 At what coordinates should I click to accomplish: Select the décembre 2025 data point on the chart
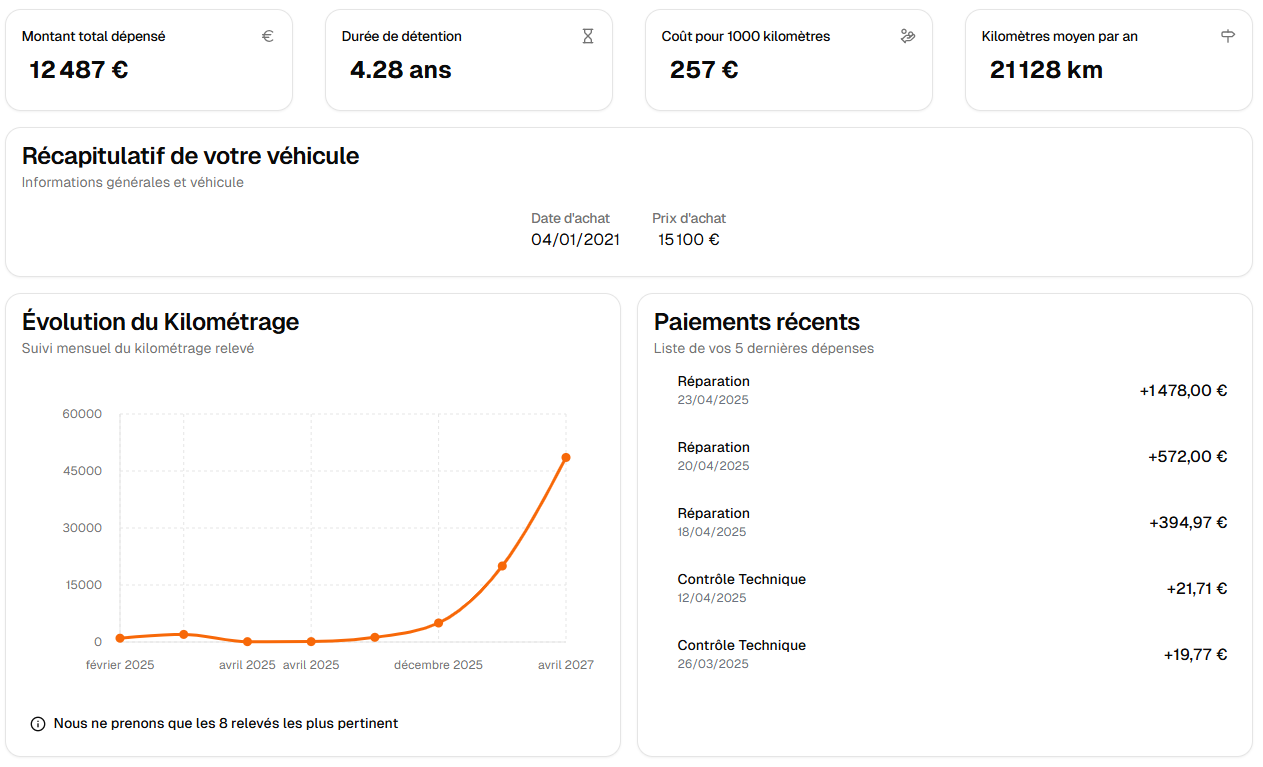click(x=438, y=623)
